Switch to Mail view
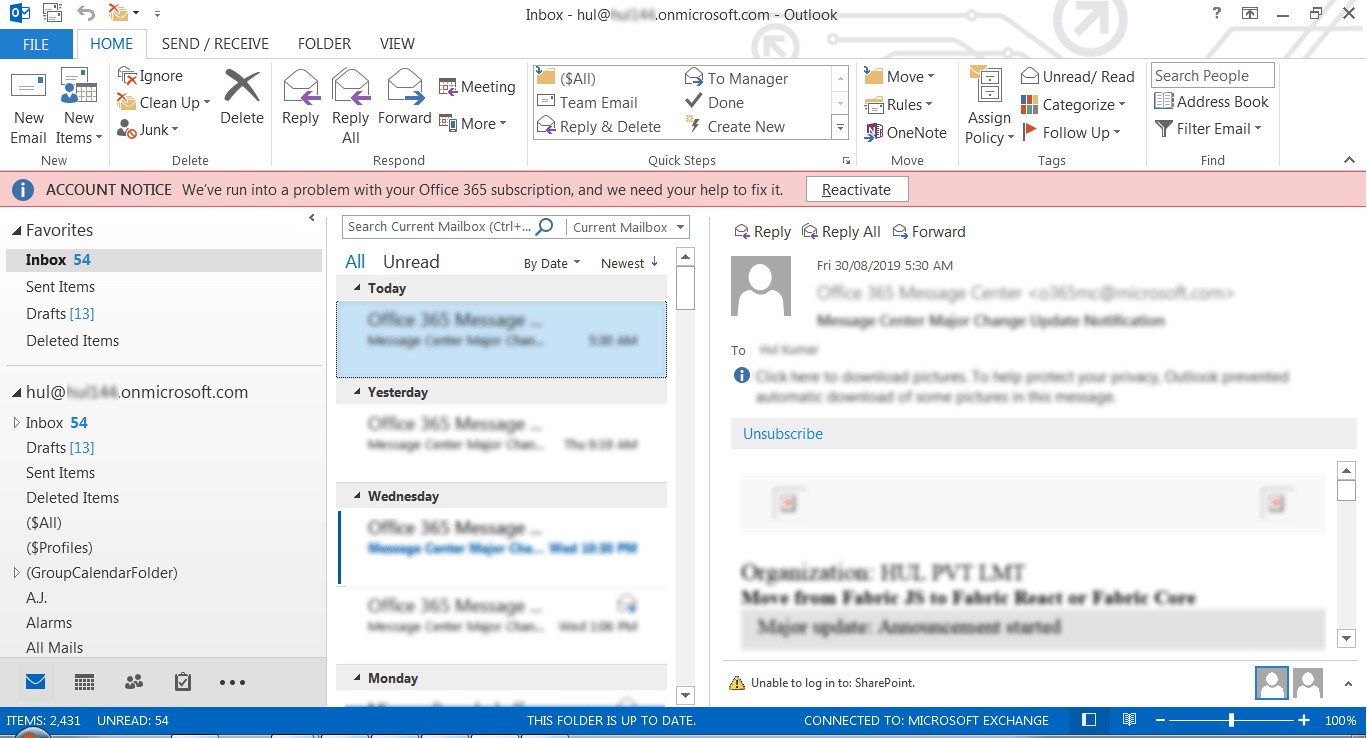 (36, 682)
